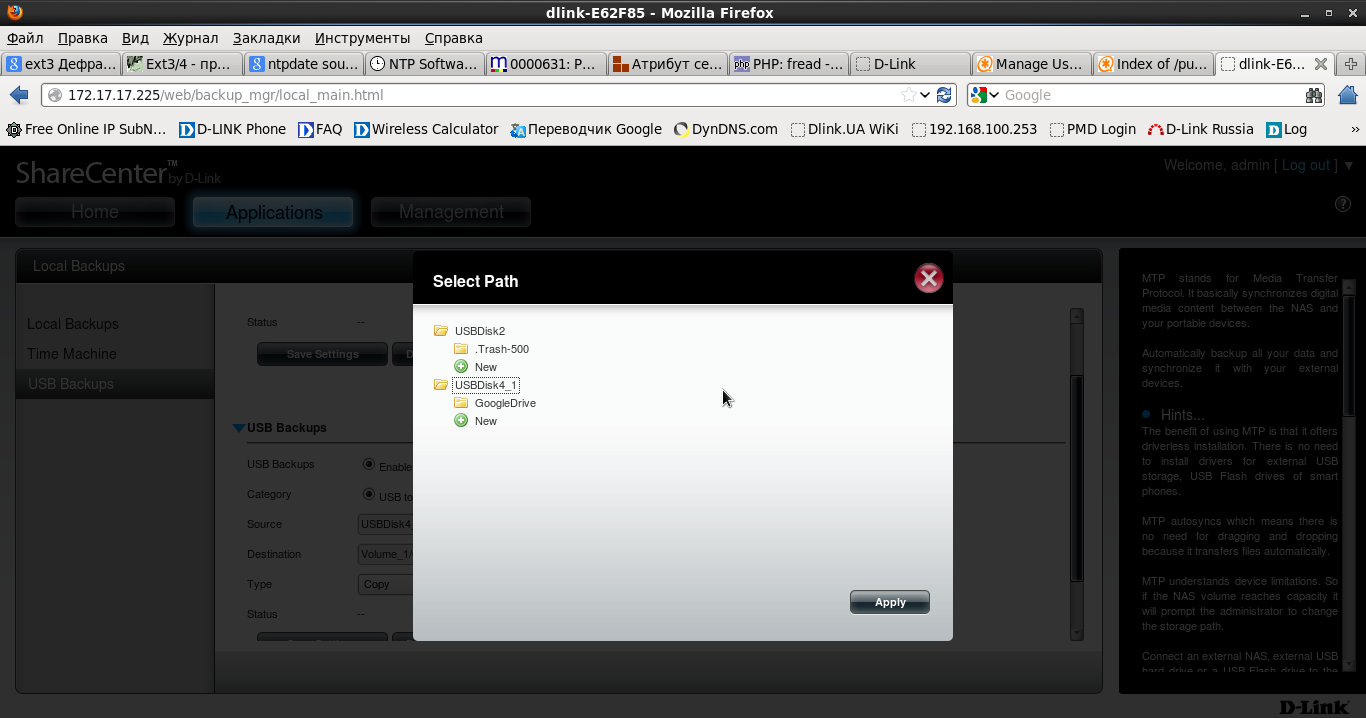Viewport: 1366px width, 718px height.
Task: Log out of ShareCenter
Action: pyautogui.click(x=1306, y=165)
